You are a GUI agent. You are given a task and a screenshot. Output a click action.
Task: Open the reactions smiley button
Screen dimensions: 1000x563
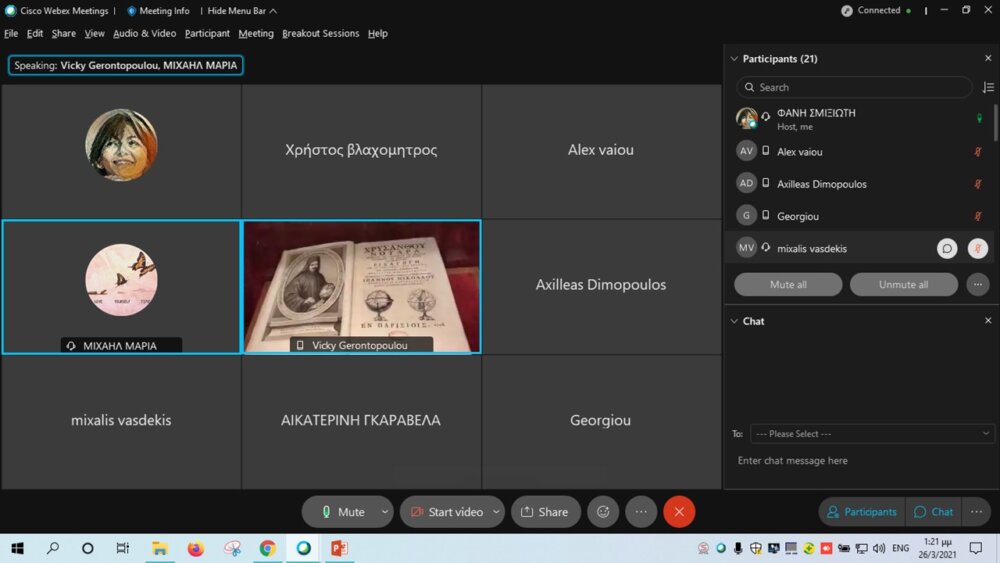603,511
